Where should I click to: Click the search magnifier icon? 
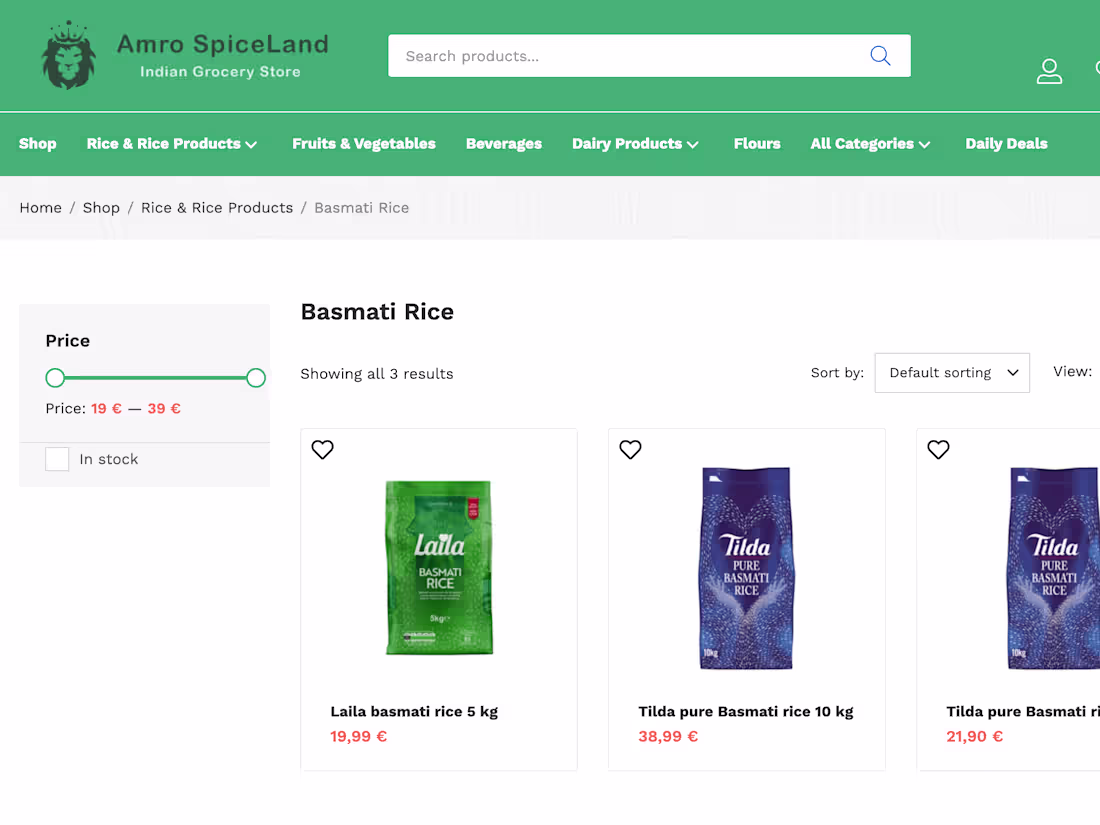tap(880, 55)
